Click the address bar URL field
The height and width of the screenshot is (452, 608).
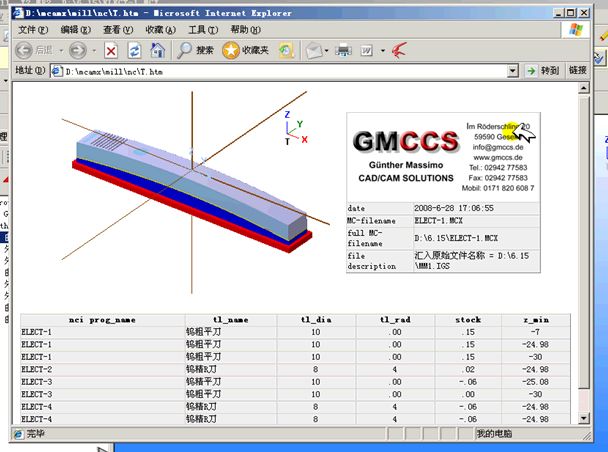(285, 71)
